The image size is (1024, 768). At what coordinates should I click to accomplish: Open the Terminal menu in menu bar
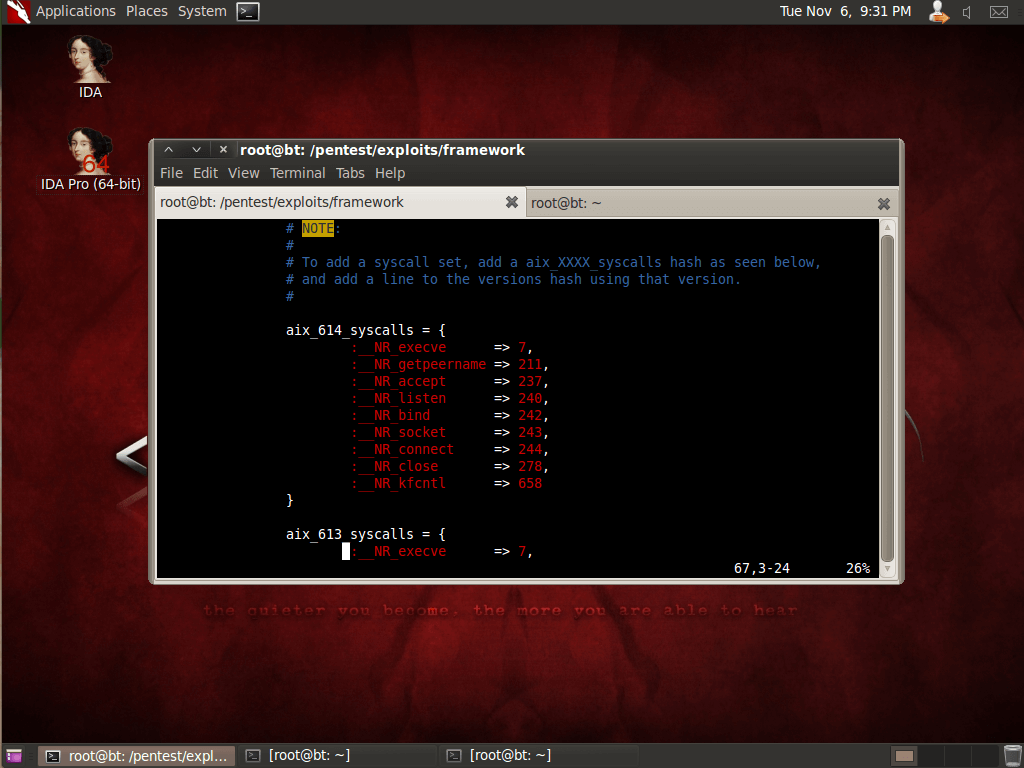[297, 173]
